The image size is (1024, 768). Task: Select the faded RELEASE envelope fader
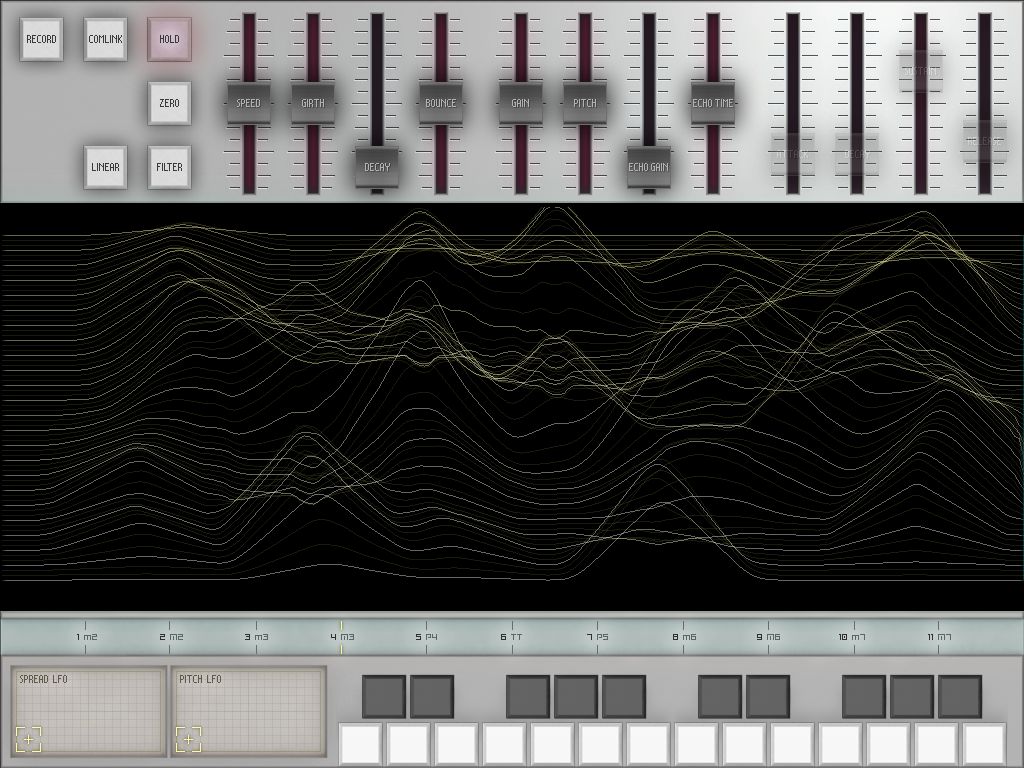click(x=984, y=142)
